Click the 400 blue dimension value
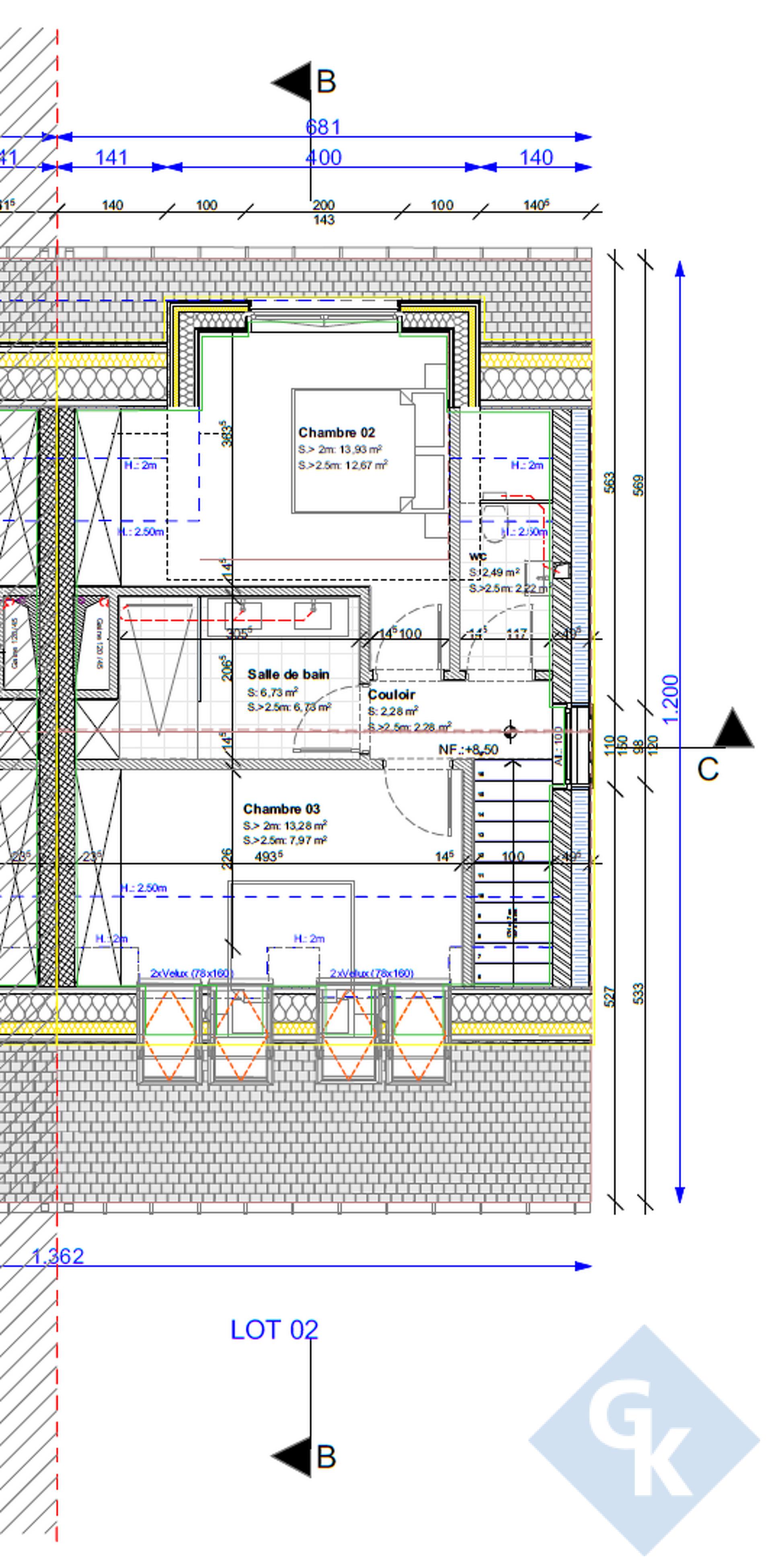The height and width of the screenshot is (1568, 772). 323,158
